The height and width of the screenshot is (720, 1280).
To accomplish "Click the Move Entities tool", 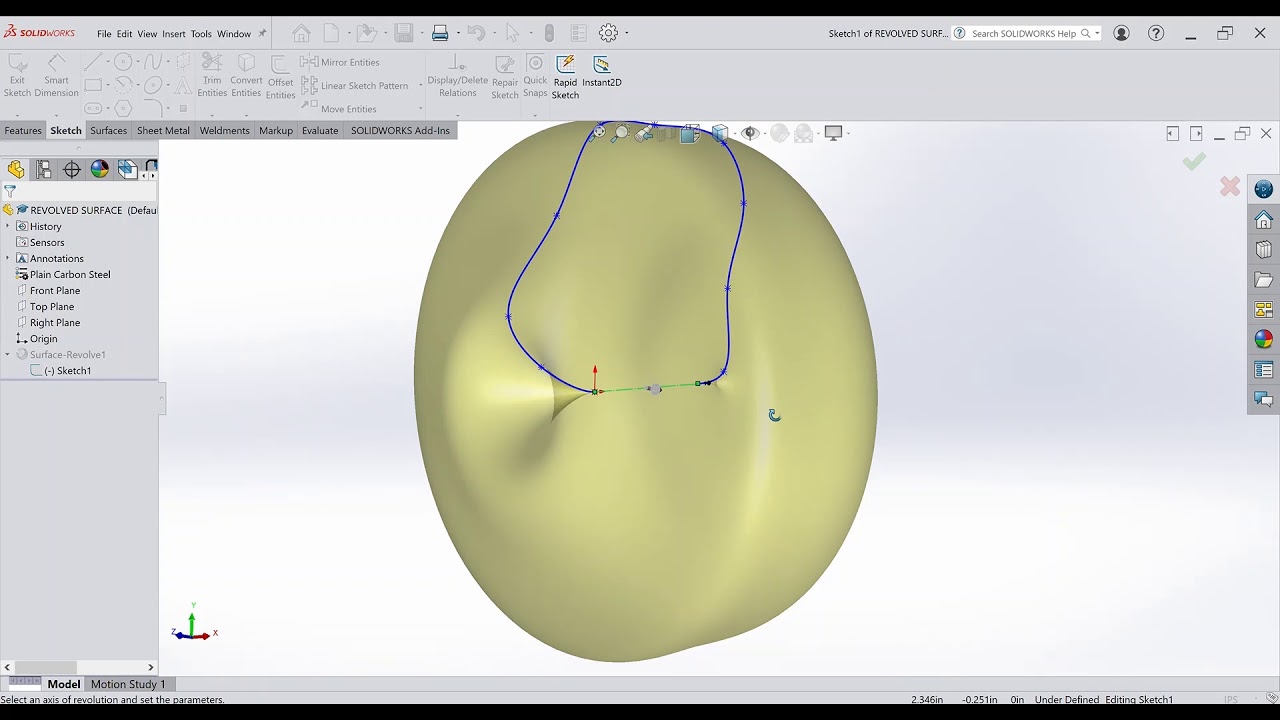I will click(339, 109).
